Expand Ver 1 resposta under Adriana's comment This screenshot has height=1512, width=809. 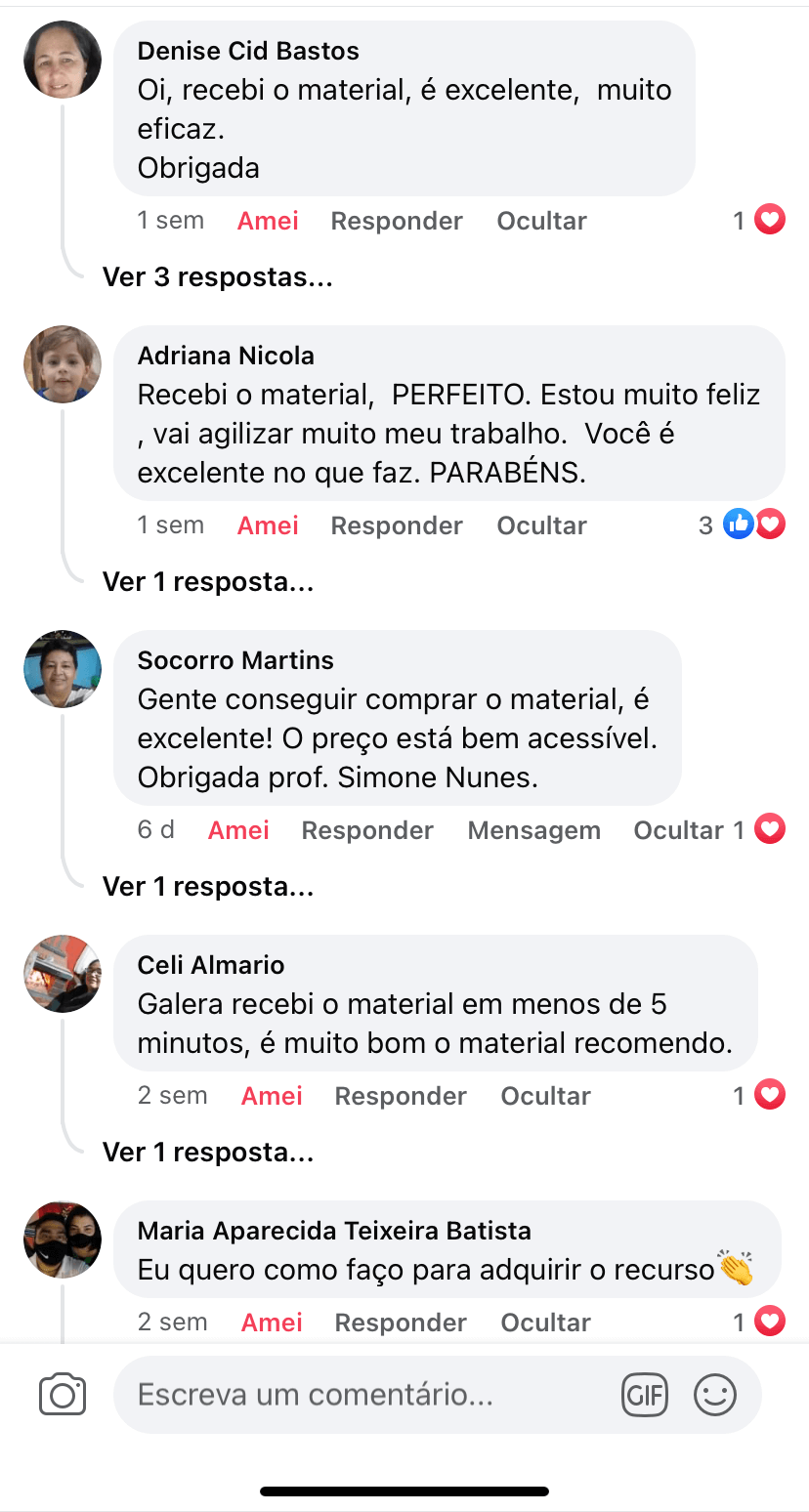[x=208, y=582]
